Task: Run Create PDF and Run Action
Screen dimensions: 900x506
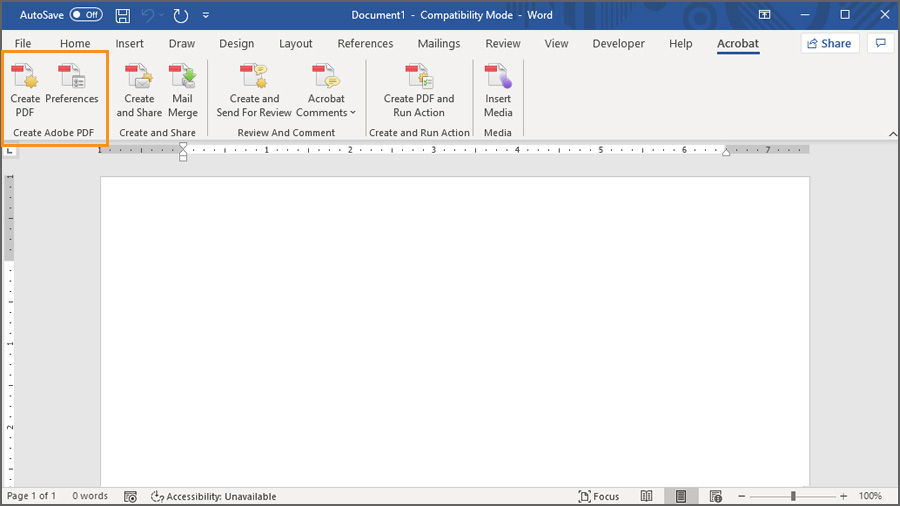Action: coord(419,91)
